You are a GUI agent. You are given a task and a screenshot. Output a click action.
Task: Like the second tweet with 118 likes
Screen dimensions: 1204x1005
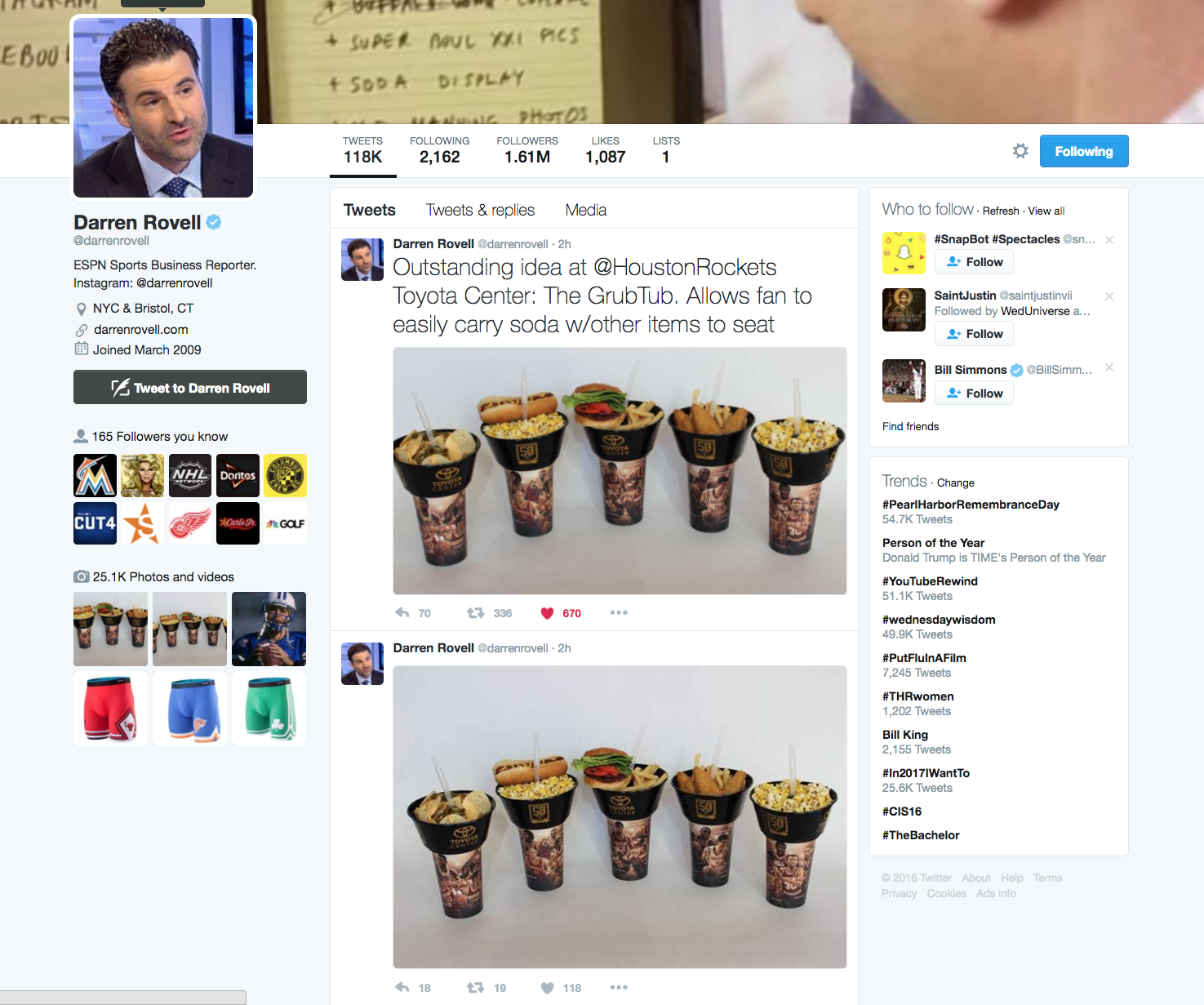coord(548,988)
